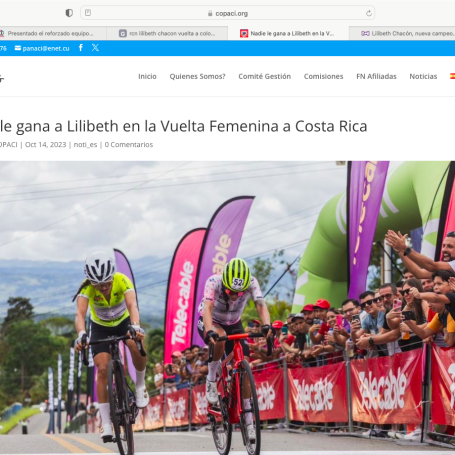This screenshot has height=455, width=455.
Task: Open the Inicio menu item
Action: coord(147,76)
